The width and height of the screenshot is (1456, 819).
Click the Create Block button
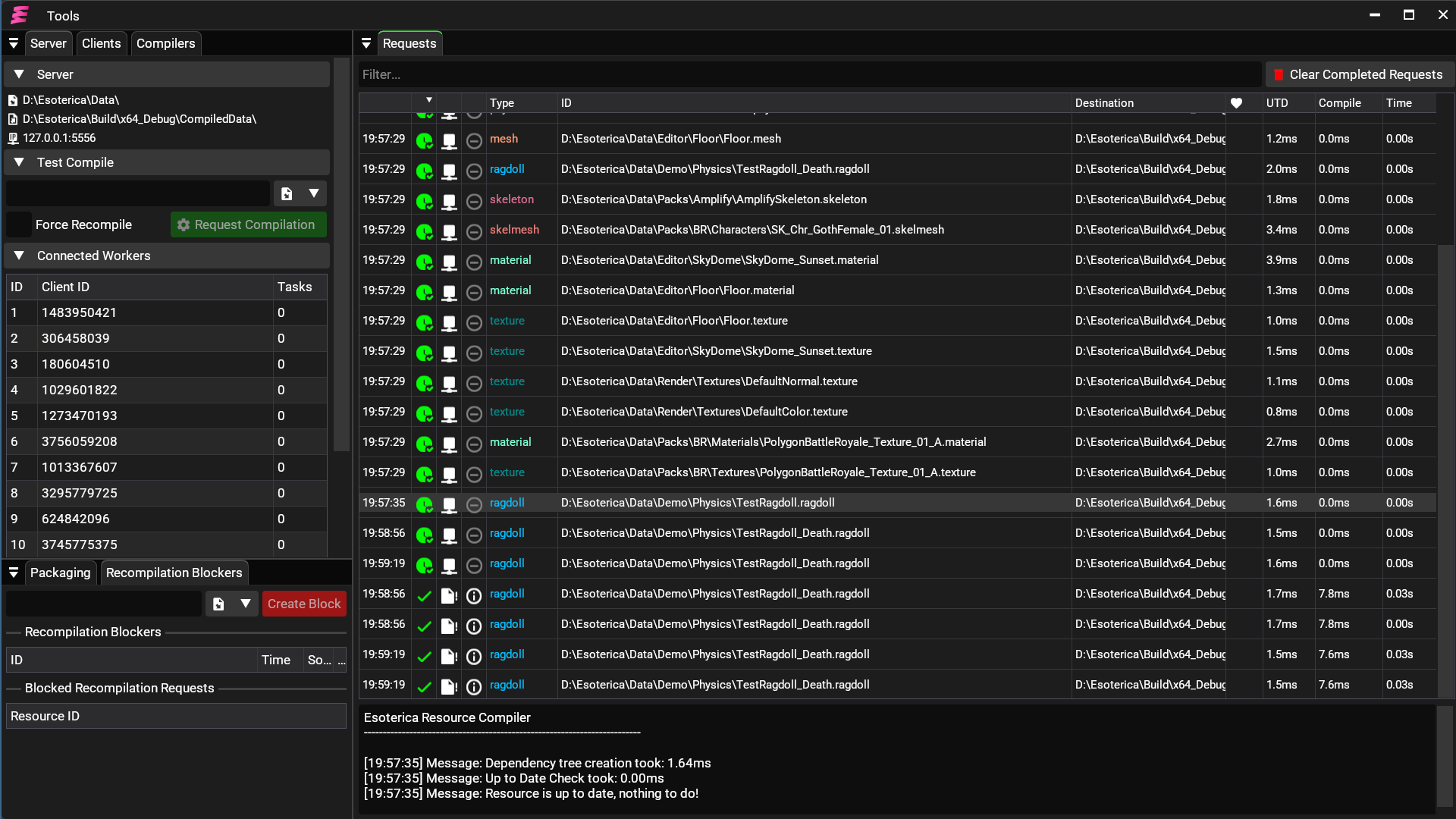(x=304, y=604)
